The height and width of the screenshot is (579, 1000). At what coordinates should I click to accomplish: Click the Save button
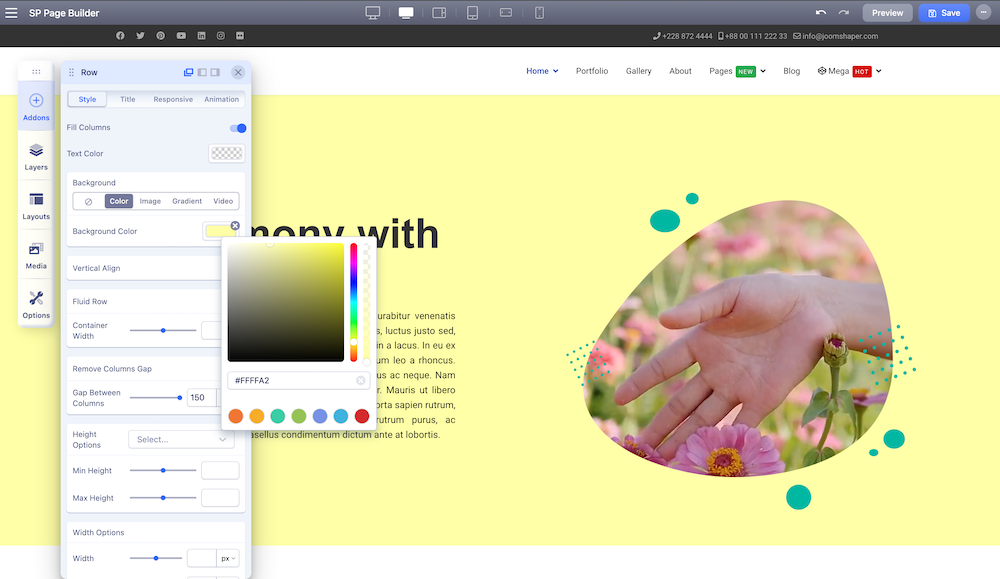pyautogui.click(x=944, y=13)
